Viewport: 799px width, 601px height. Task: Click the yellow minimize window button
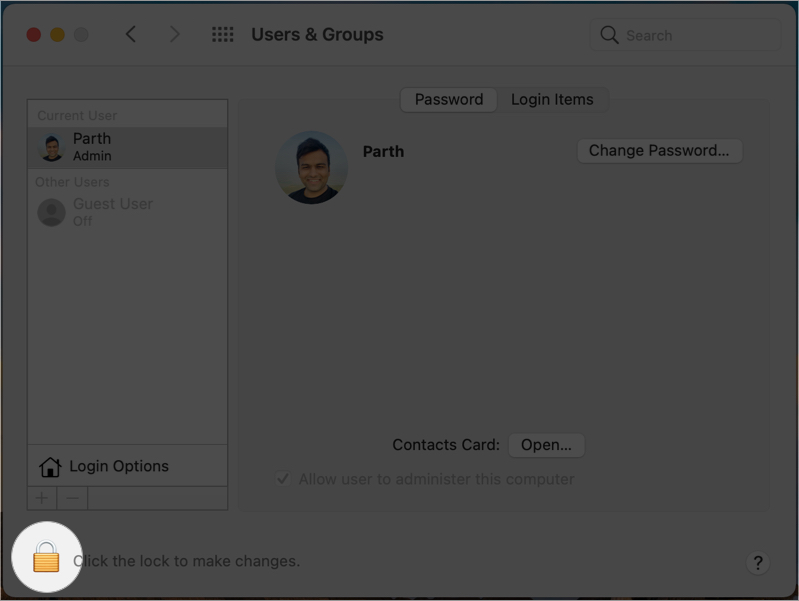point(58,35)
